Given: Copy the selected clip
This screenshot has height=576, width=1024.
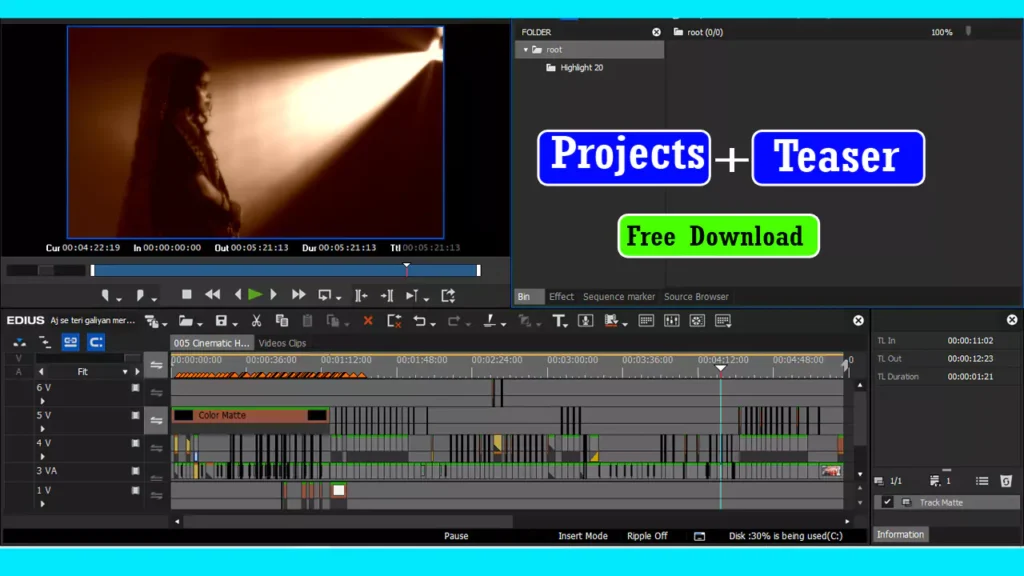Looking at the screenshot, I should point(282,321).
